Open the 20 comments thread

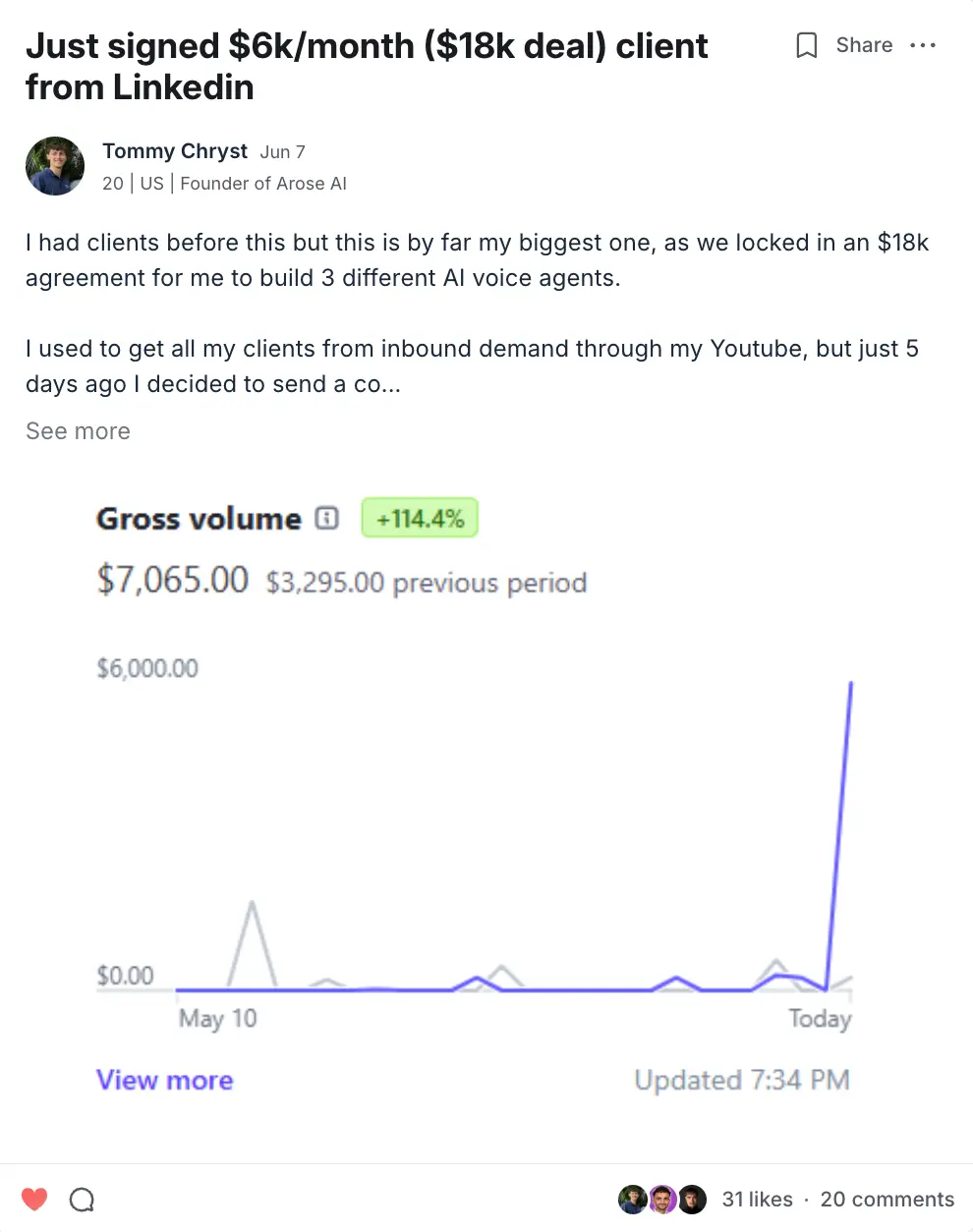click(887, 1200)
